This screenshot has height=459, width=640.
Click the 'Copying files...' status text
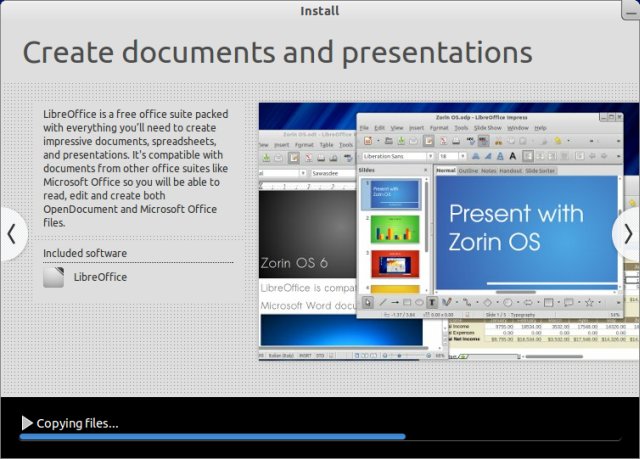pos(78,424)
